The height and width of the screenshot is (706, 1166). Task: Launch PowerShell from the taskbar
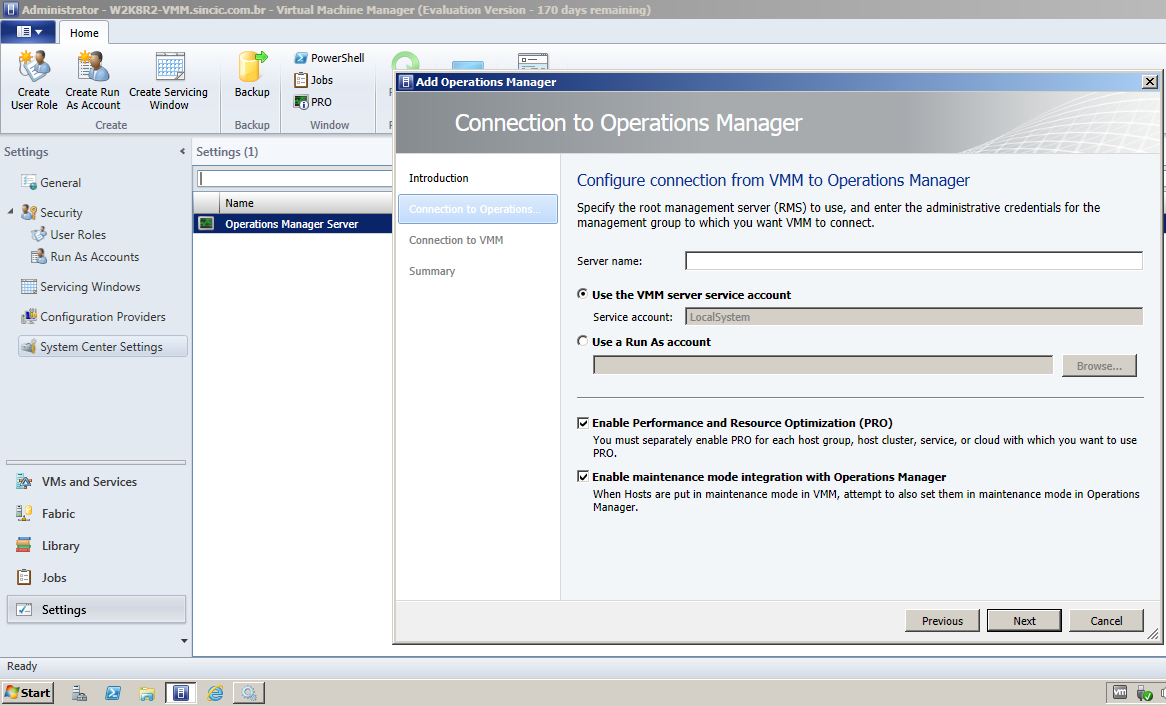113,693
